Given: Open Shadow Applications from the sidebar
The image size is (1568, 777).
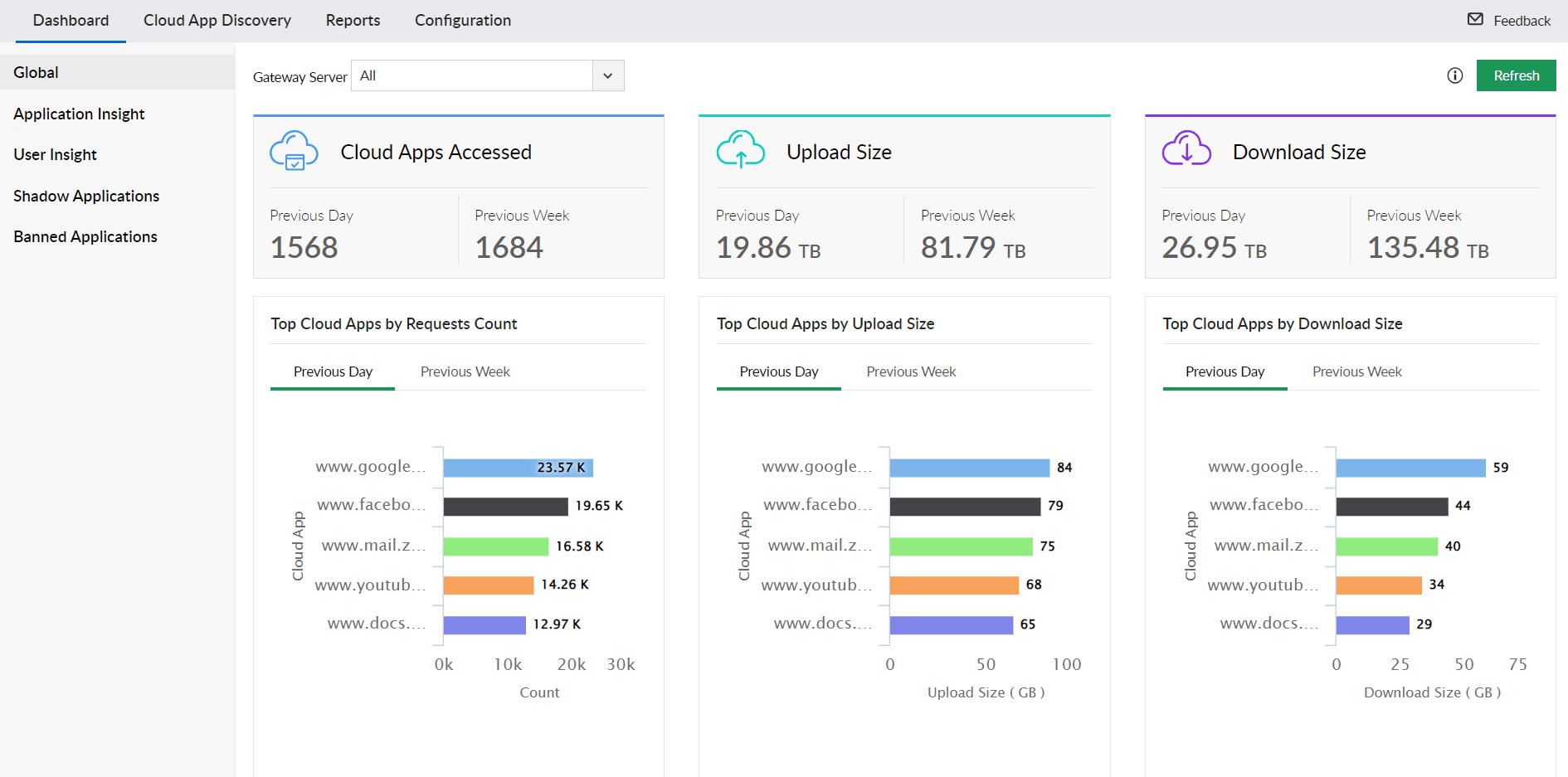Looking at the screenshot, I should click(x=86, y=196).
